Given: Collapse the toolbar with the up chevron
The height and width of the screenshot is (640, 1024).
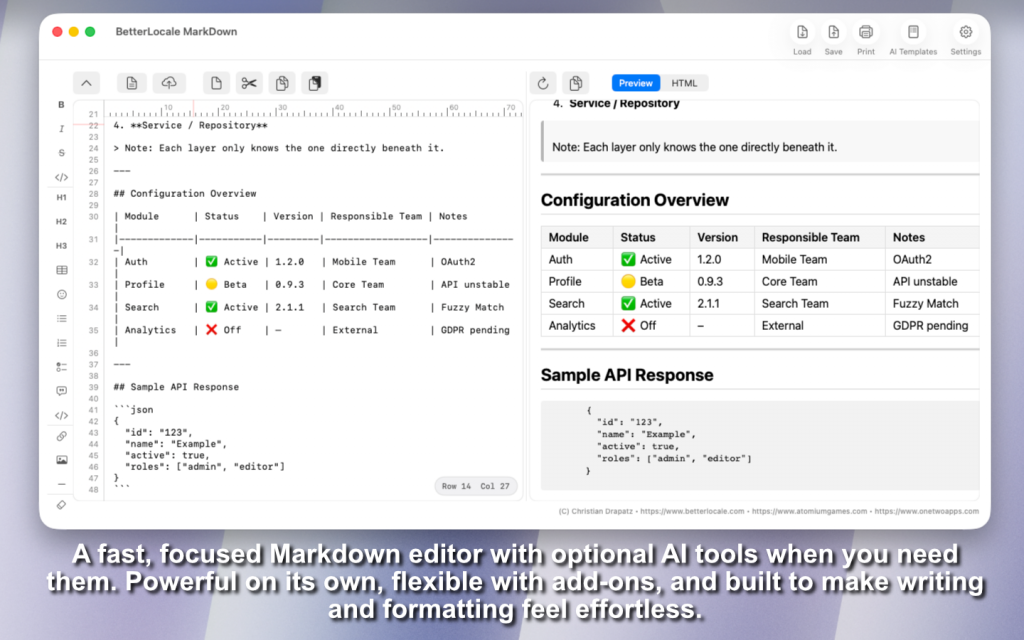Looking at the screenshot, I should (86, 83).
